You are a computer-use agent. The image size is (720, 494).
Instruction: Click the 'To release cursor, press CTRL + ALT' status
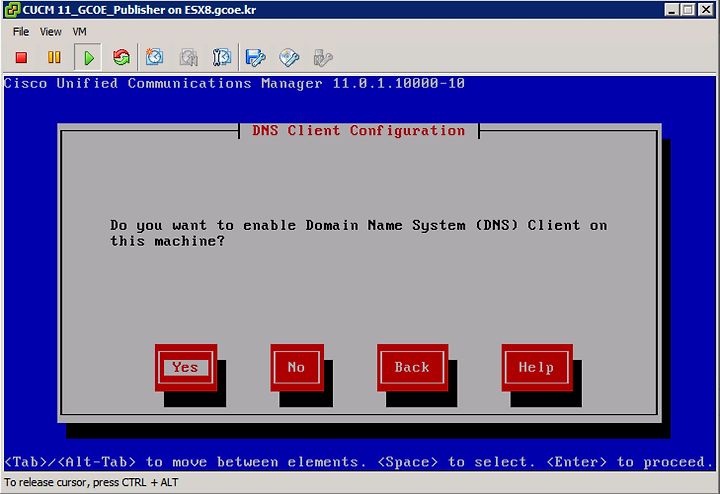coord(91,483)
